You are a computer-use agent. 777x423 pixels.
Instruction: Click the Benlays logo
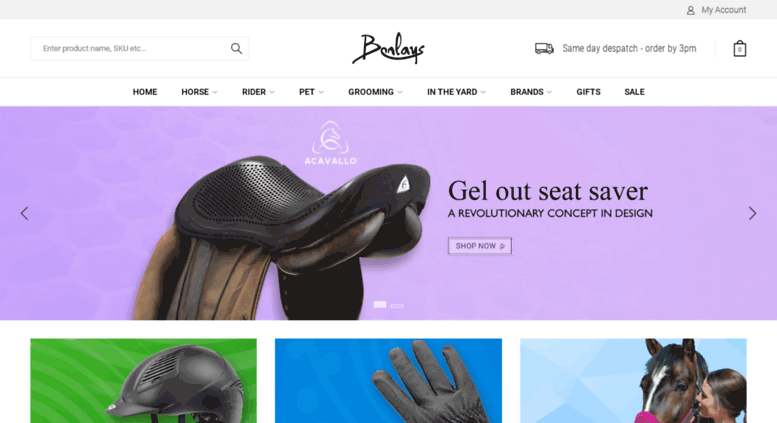click(388, 49)
